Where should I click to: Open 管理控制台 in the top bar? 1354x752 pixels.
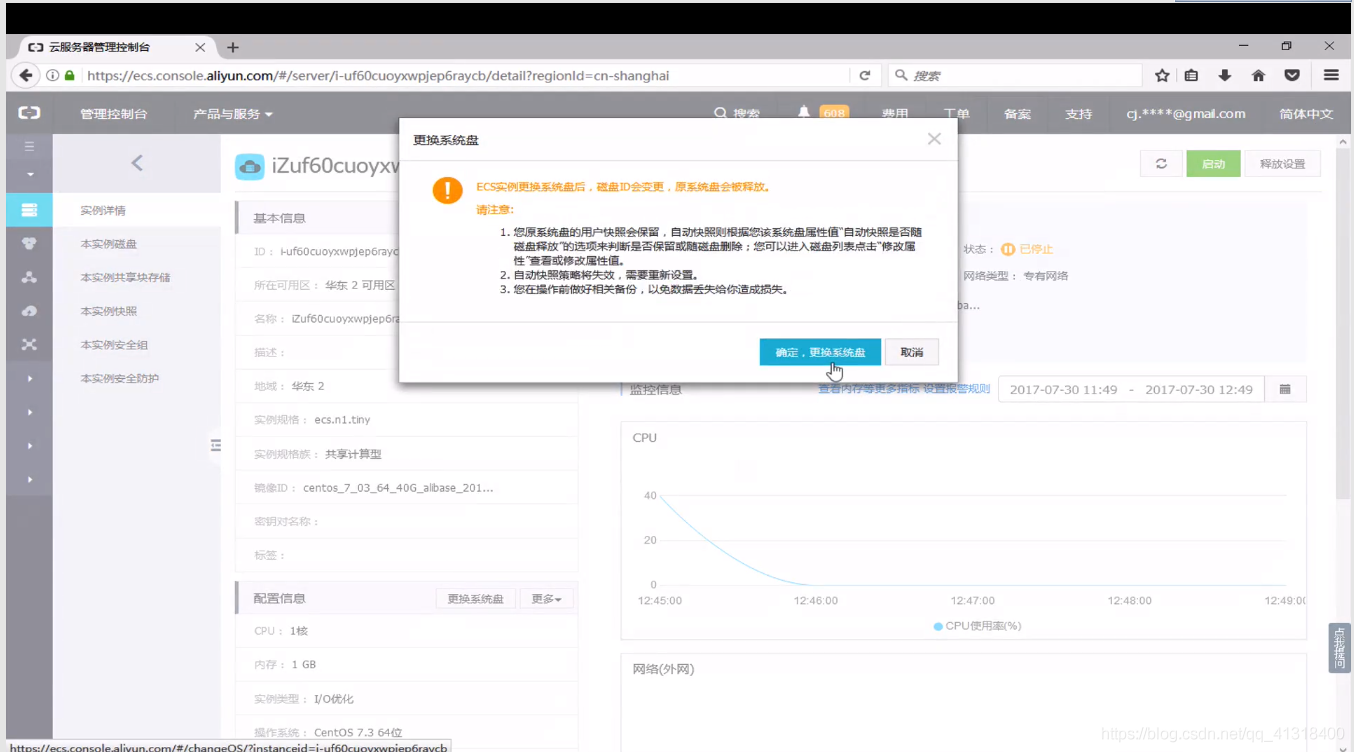pyautogui.click(x=114, y=114)
